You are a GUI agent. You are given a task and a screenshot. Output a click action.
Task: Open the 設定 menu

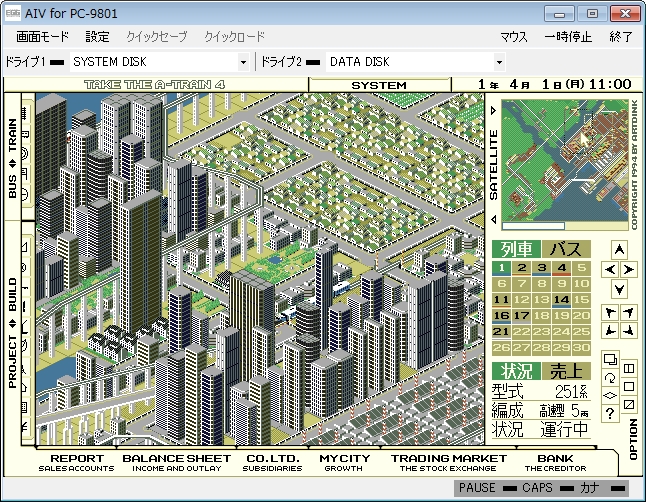(x=97, y=37)
